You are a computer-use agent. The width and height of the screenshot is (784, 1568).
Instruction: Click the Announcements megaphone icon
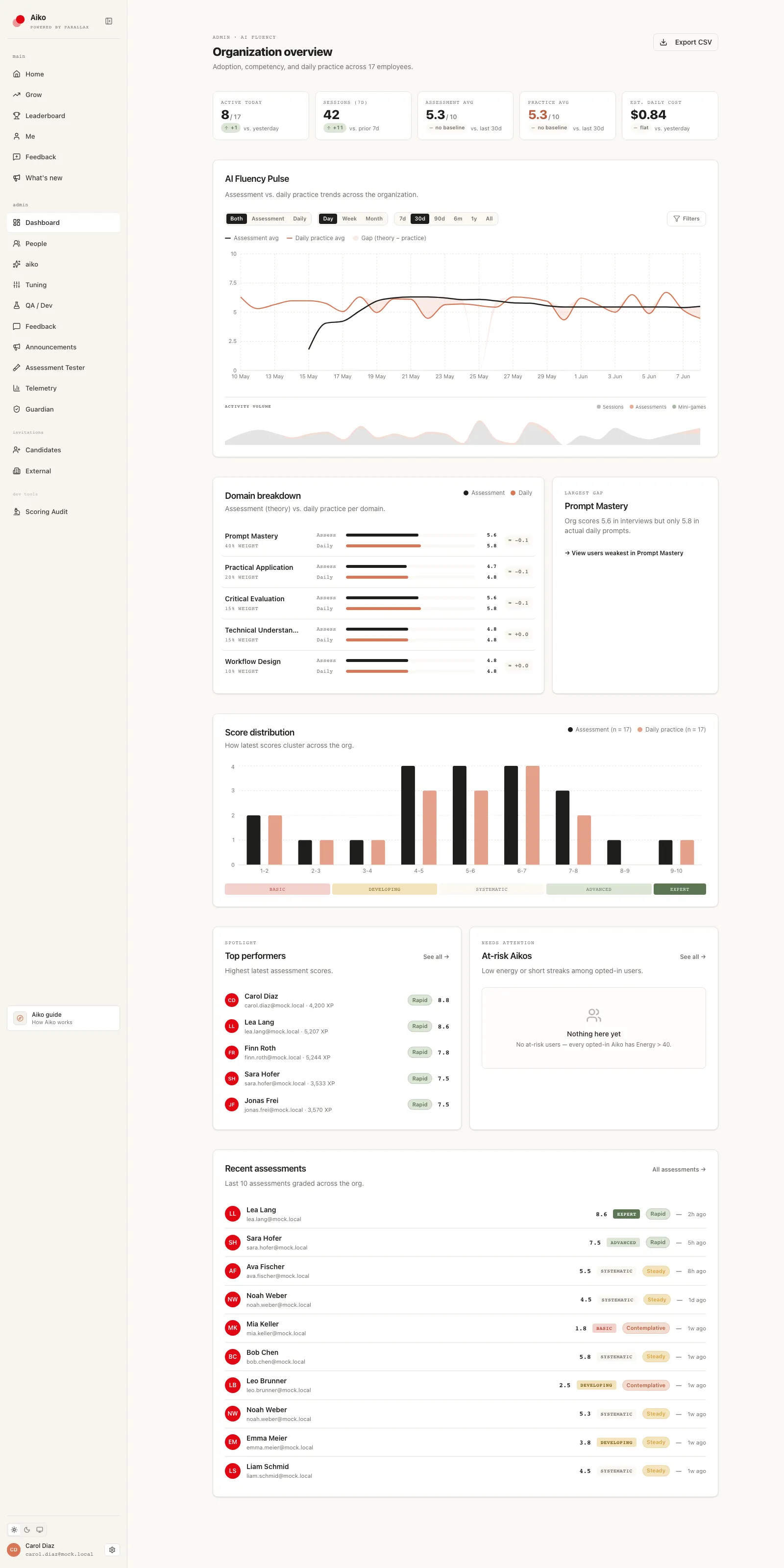[x=17, y=347]
